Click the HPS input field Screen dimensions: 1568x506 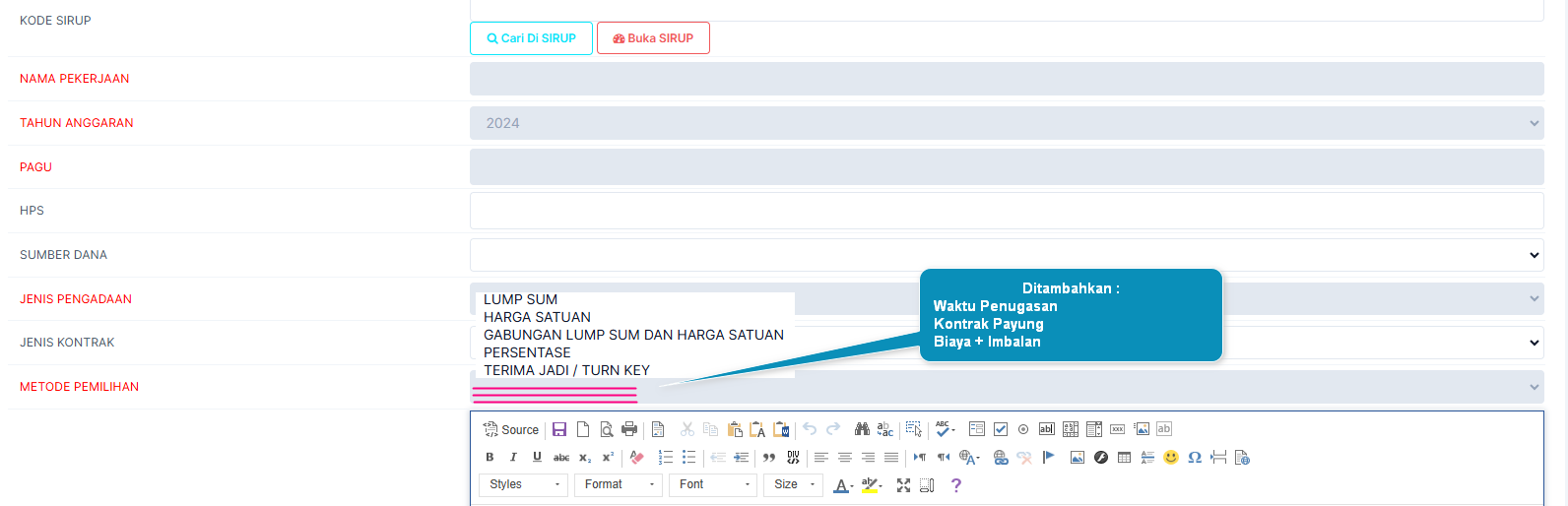tap(1007, 211)
